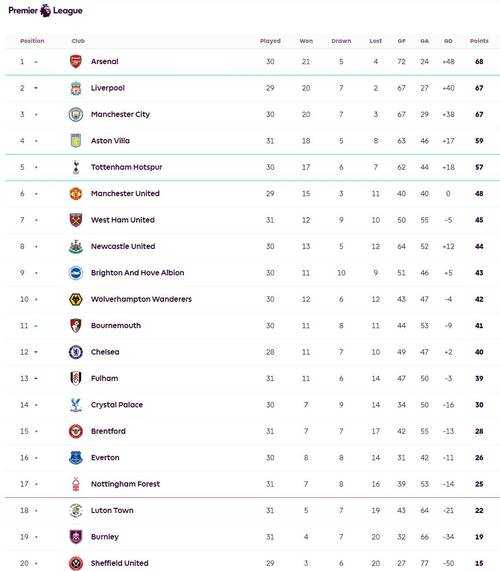Expand Luton Town position change indicator
This screenshot has width=500, height=571.
click(x=36, y=511)
